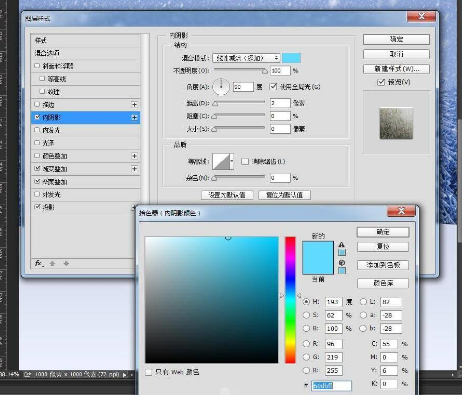Click the plus icon beside Stroke (描边)

(x=134, y=105)
